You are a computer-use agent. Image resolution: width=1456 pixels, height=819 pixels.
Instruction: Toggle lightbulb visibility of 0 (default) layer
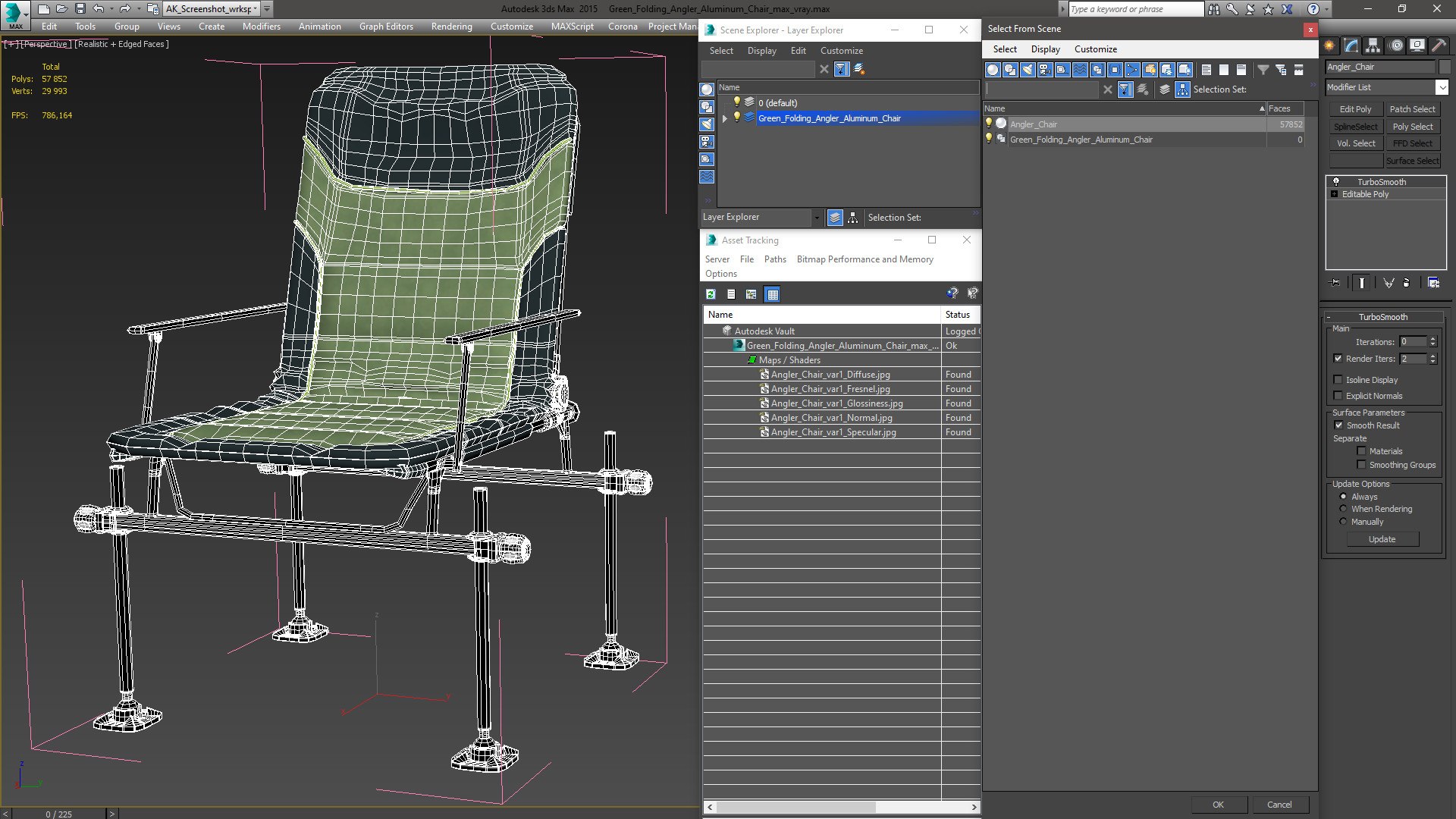click(x=736, y=102)
